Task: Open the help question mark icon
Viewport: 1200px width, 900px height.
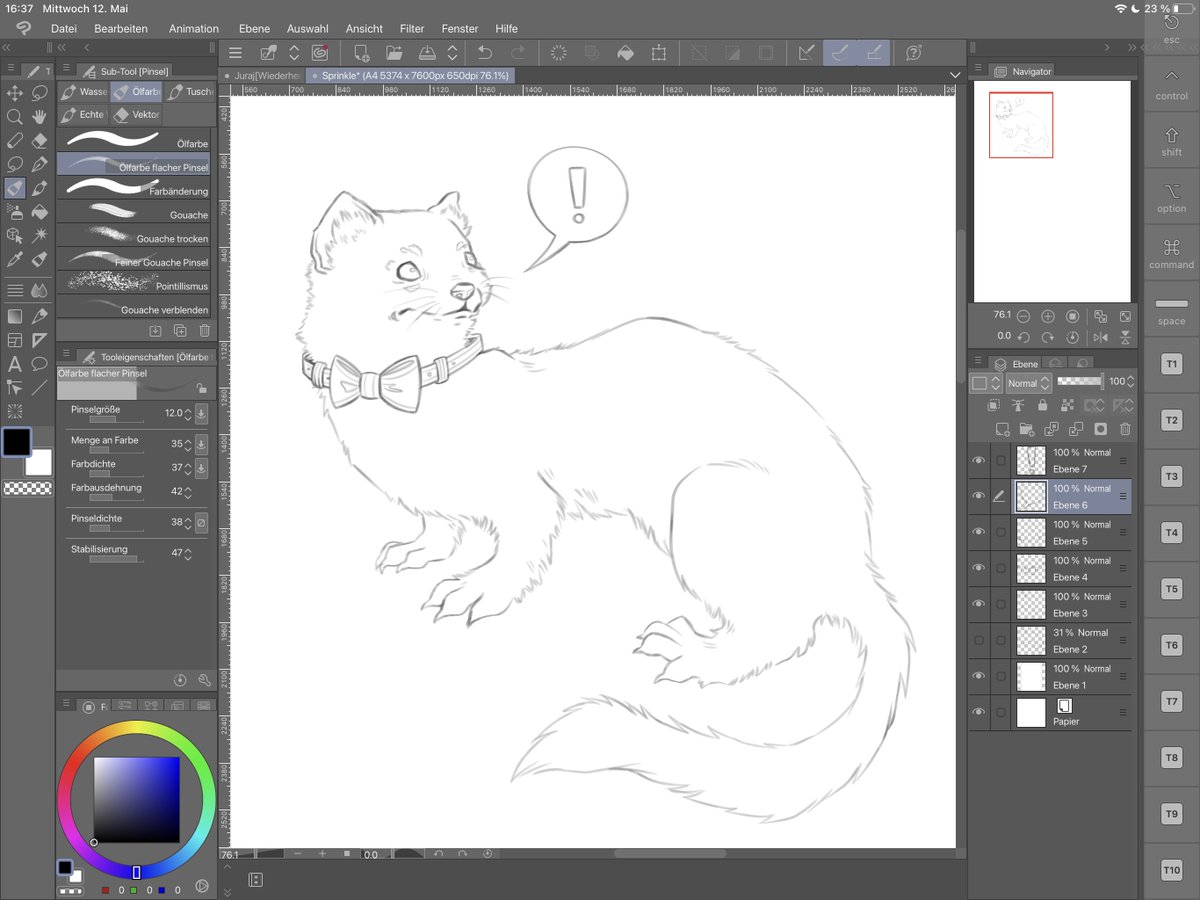Action: (x=913, y=53)
